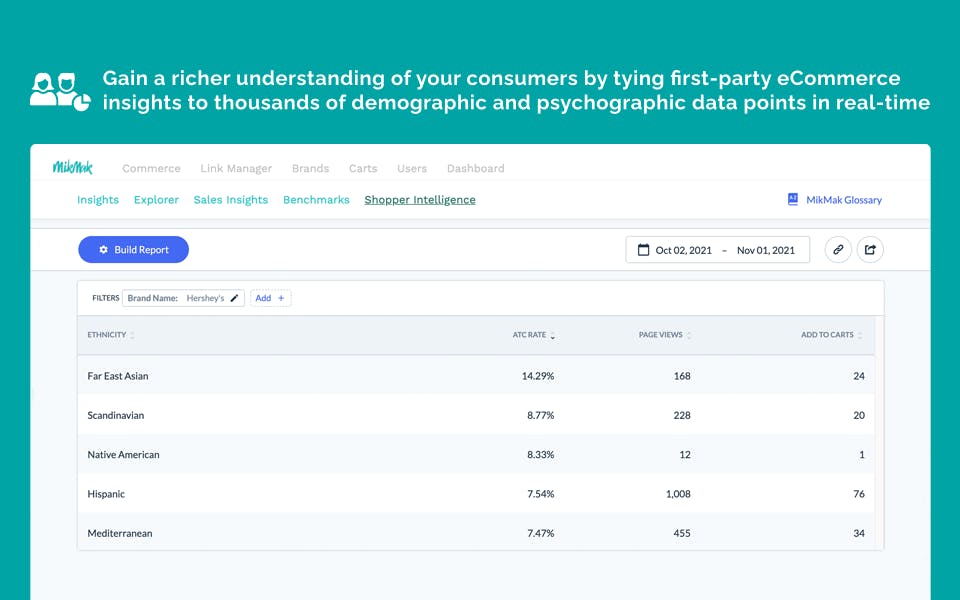The image size is (960, 600).
Task: Switch to the Shopper Intelligence tab
Action: click(420, 200)
